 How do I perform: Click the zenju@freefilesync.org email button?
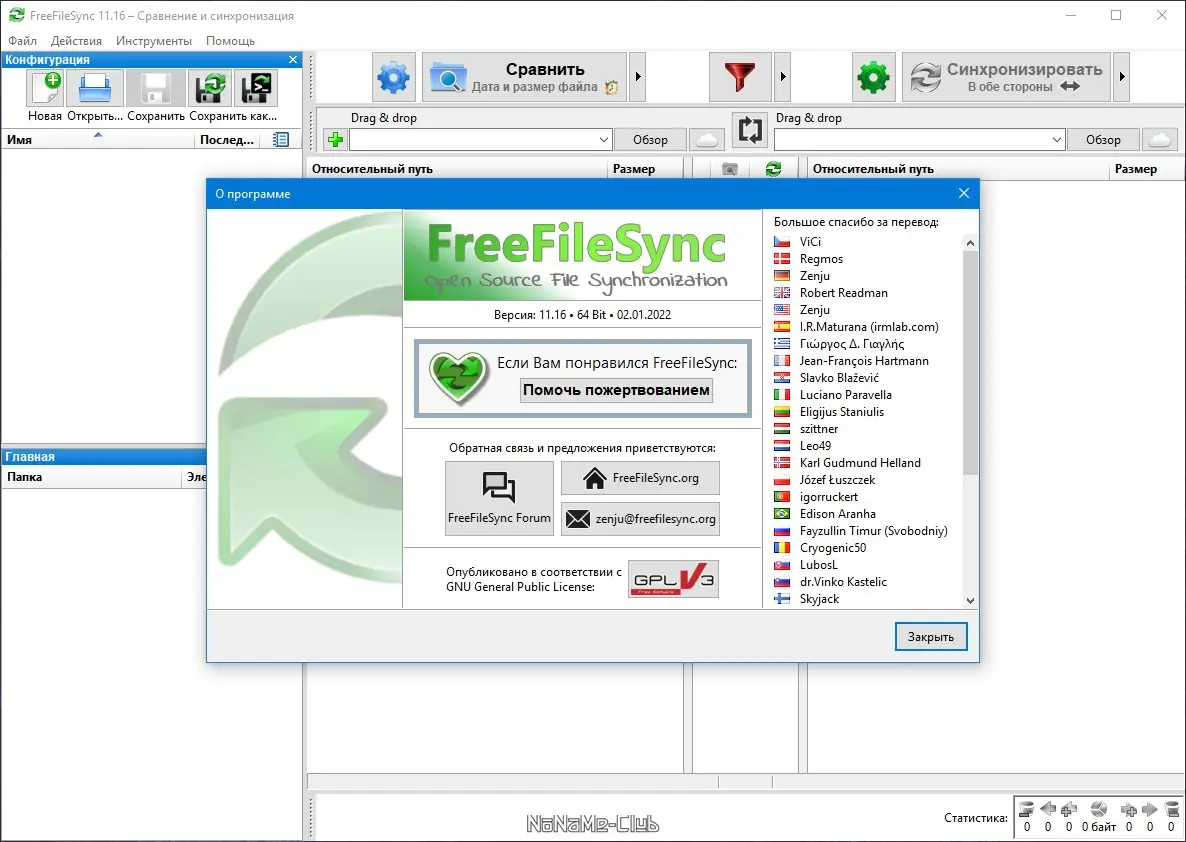[640, 519]
